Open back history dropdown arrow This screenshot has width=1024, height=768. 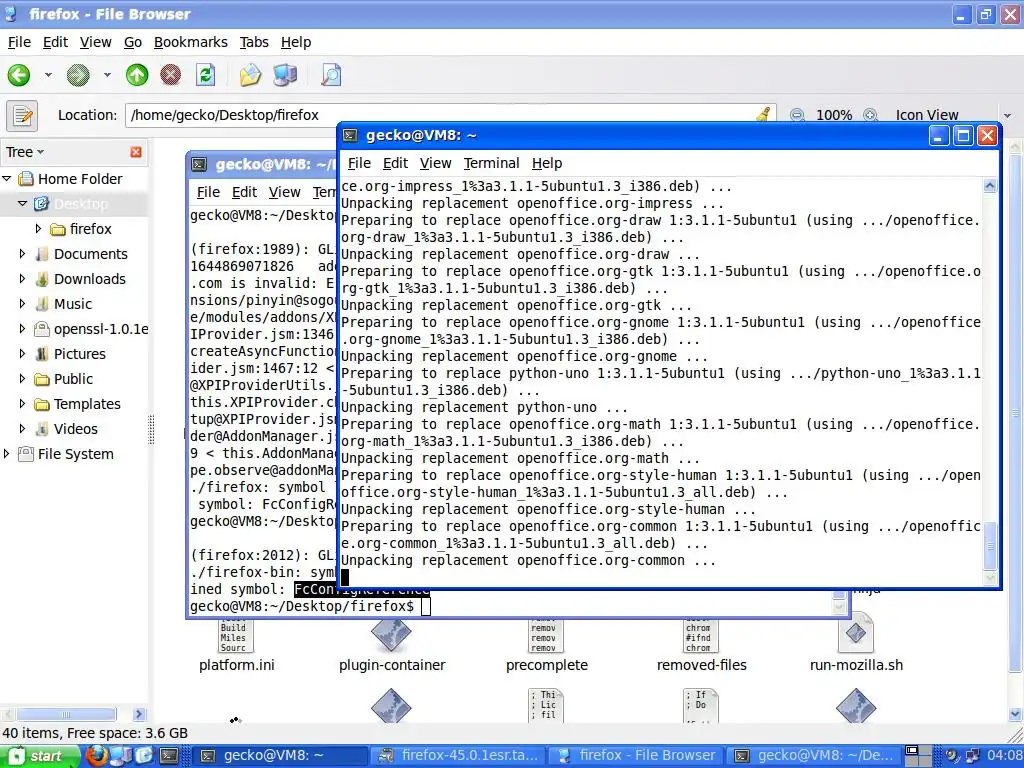point(48,75)
